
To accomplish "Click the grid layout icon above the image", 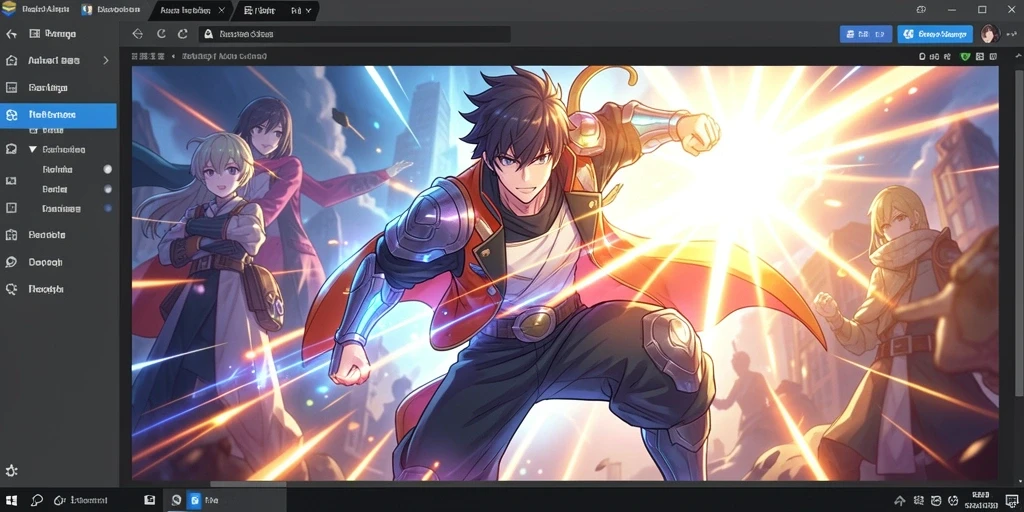I will [x=980, y=57].
